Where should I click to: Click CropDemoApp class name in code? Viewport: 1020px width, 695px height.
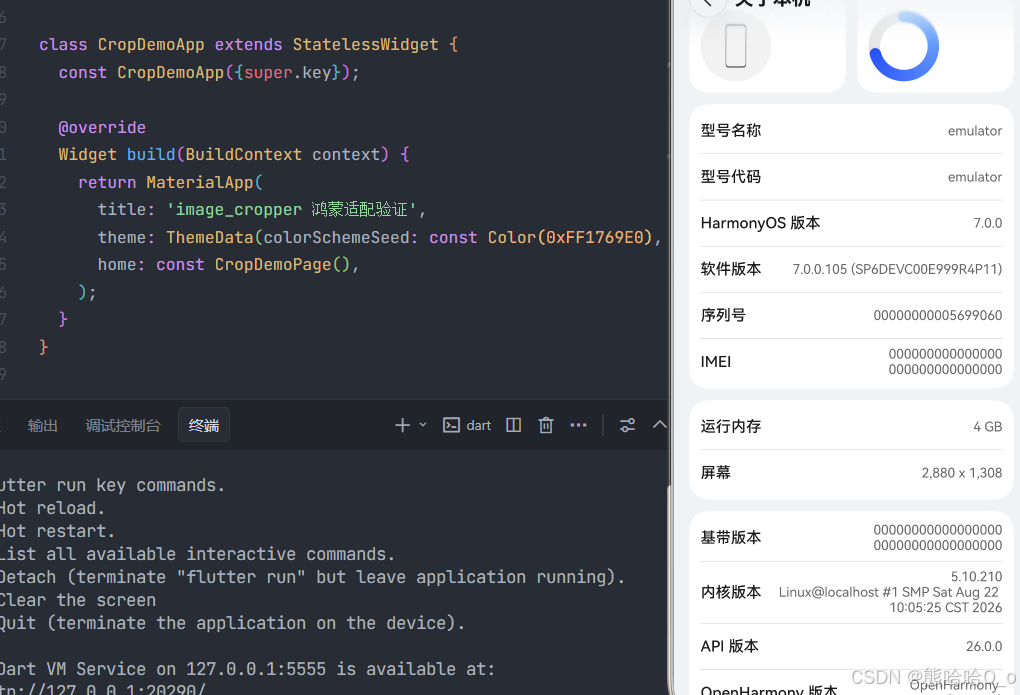click(x=151, y=45)
